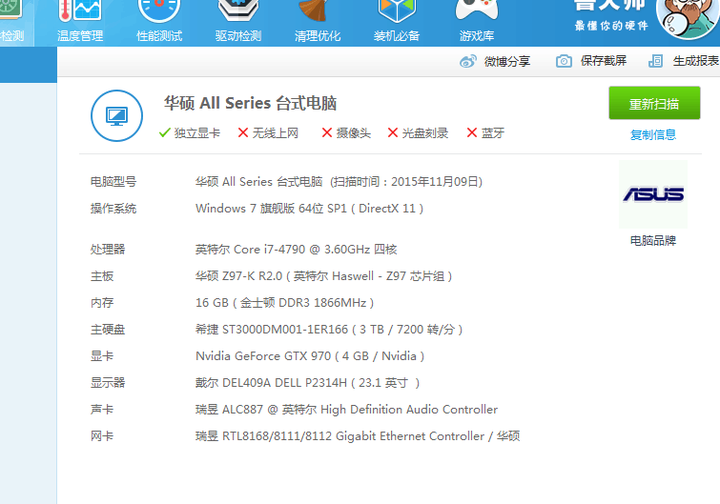Image resolution: width=720 pixels, height=504 pixels.
Task: Click the 主硬盘 row label
Action: pyautogui.click(x=107, y=330)
